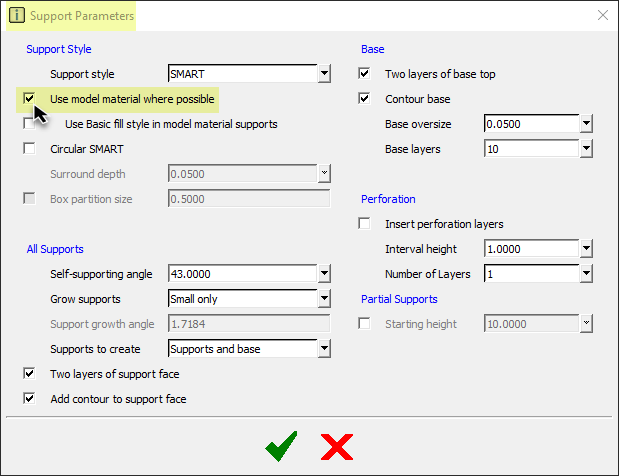Click the green checkmark to accept
The width and height of the screenshot is (619, 476).
tap(281, 446)
